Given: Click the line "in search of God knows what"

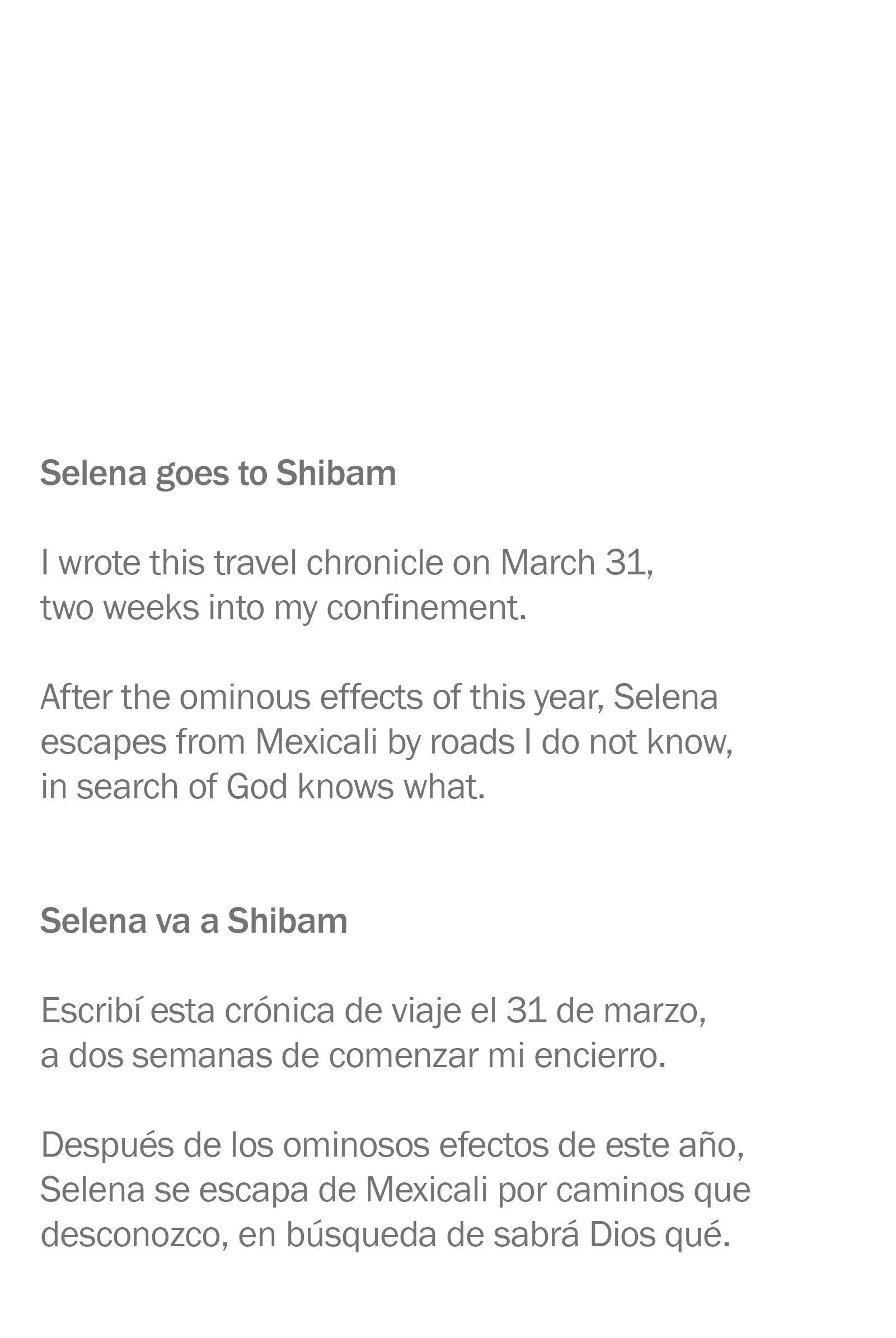Looking at the screenshot, I should pyautogui.click(x=263, y=787).
